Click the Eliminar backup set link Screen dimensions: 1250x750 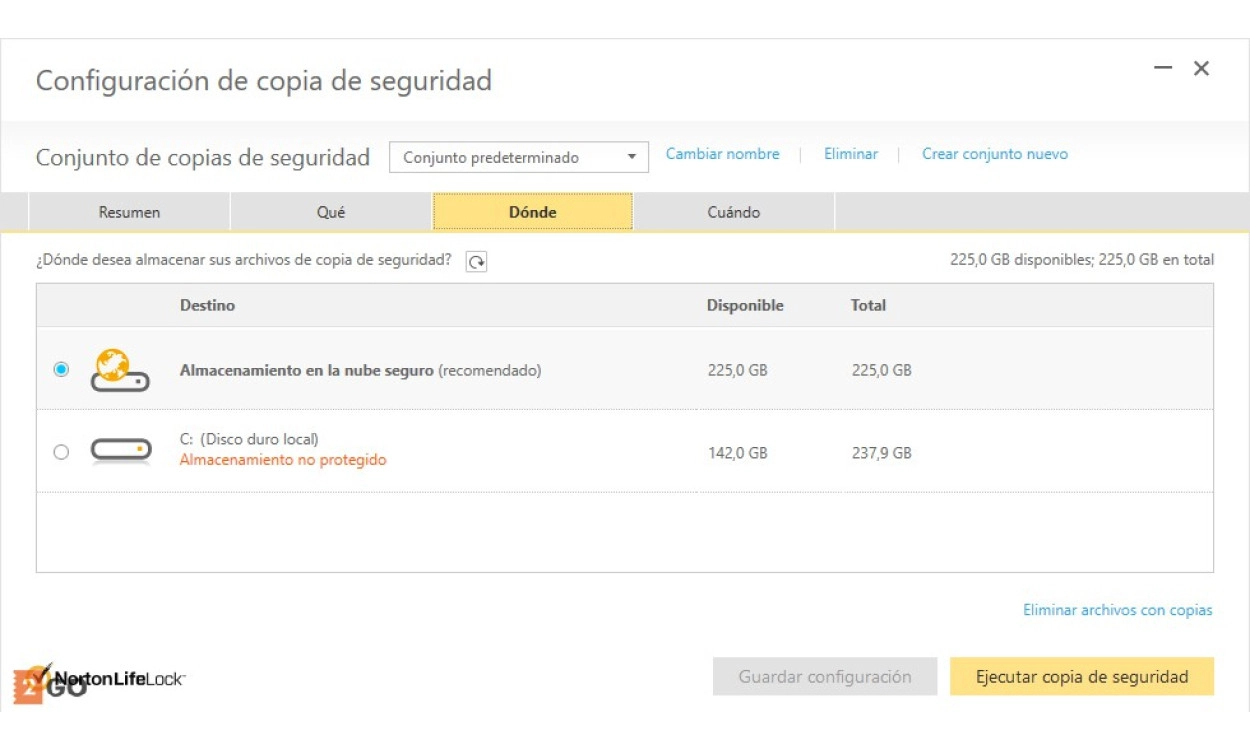(850, 154)
